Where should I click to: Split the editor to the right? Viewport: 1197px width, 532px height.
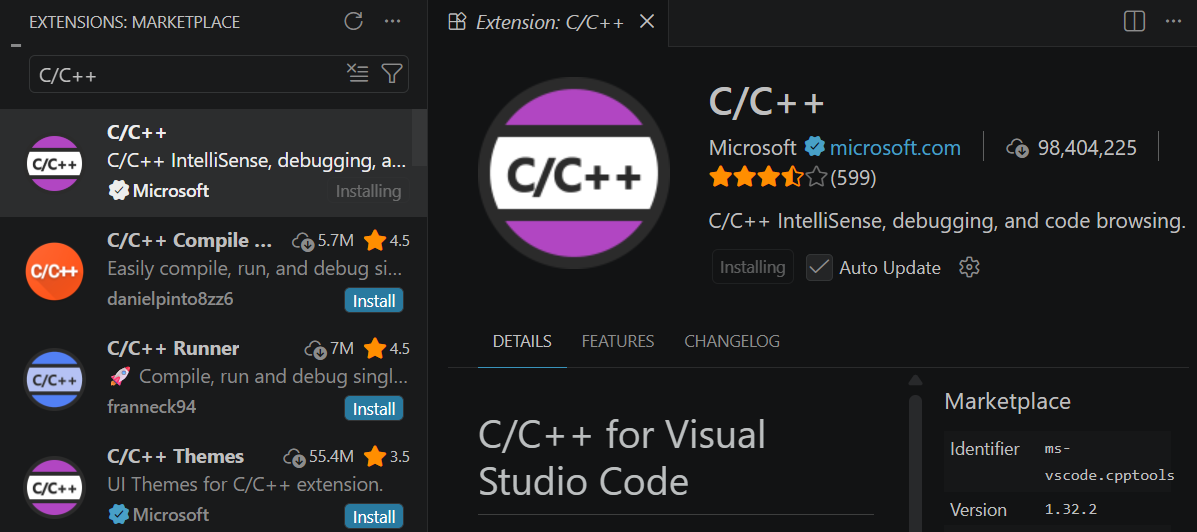1134,21
